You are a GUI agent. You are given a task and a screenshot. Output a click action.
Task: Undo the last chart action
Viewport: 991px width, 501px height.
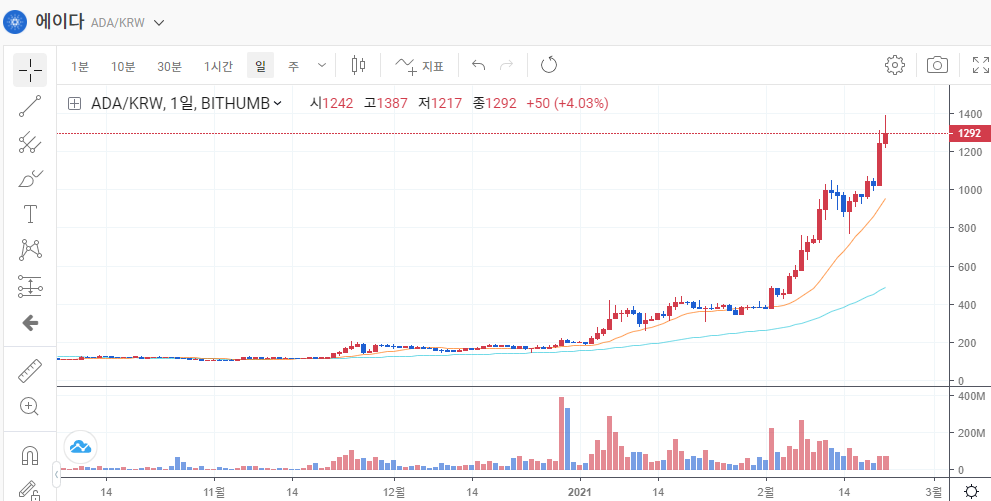478,65
